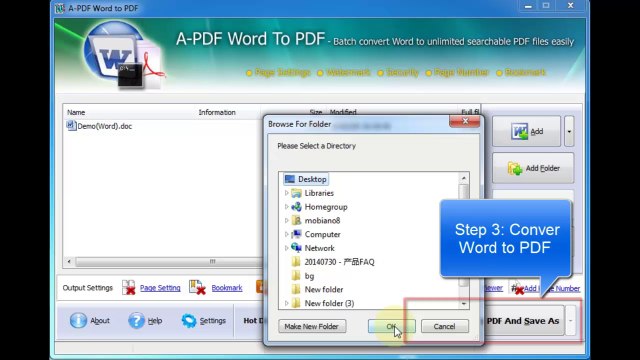This screenshot has width=640, height=360.
Task: Click the Page Setting link
Action: 160,288
